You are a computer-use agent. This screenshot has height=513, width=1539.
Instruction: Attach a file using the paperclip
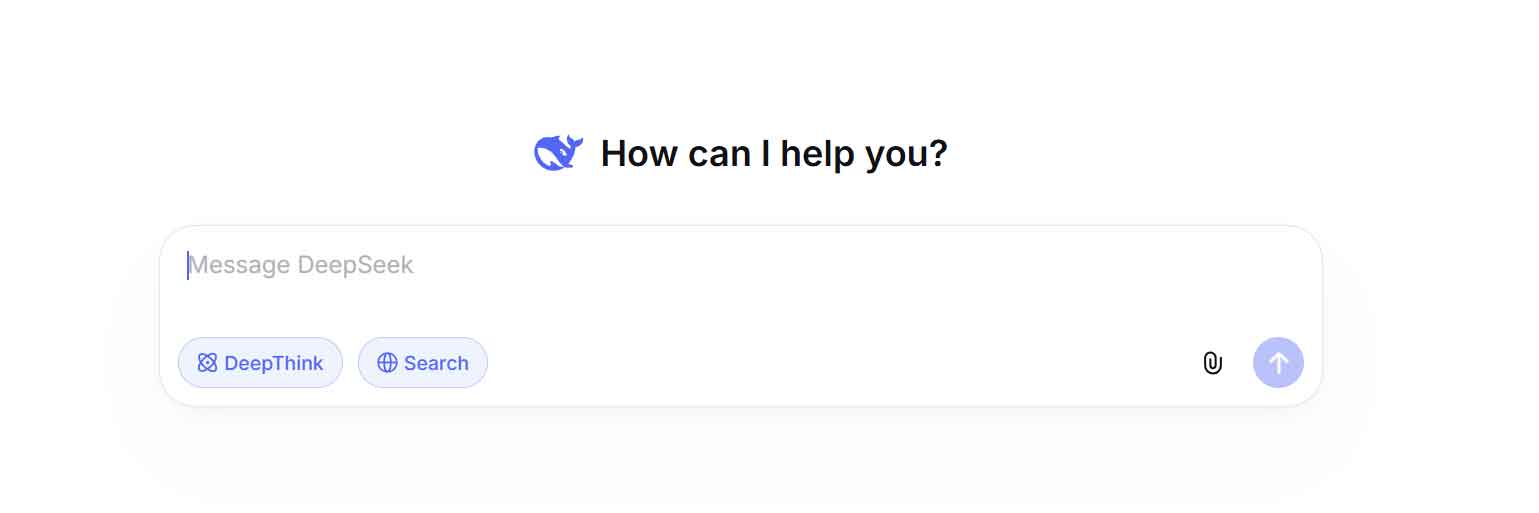(1212, 363)
